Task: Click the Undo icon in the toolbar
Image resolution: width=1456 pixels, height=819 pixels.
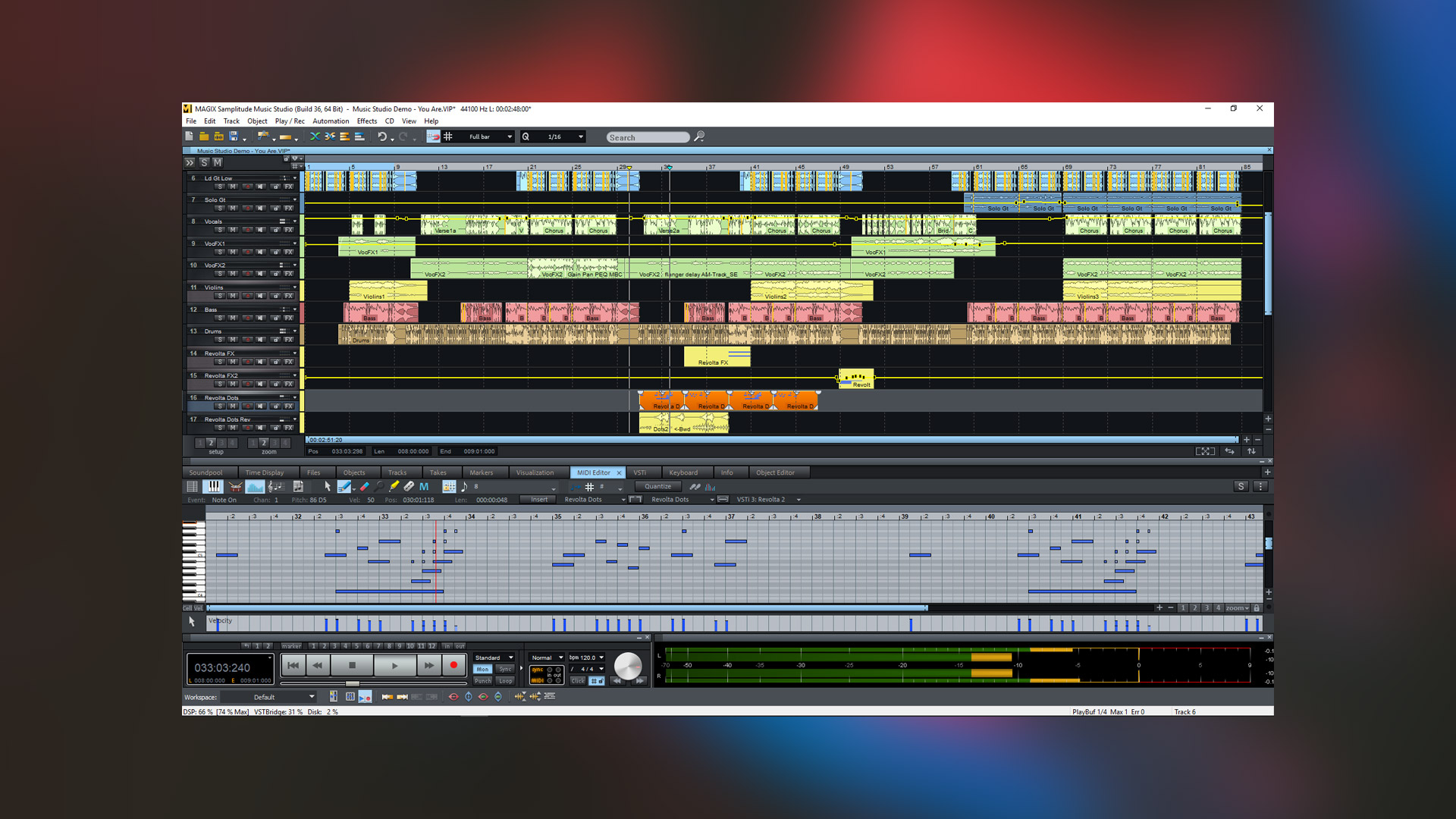Action: tap(382, 137)
